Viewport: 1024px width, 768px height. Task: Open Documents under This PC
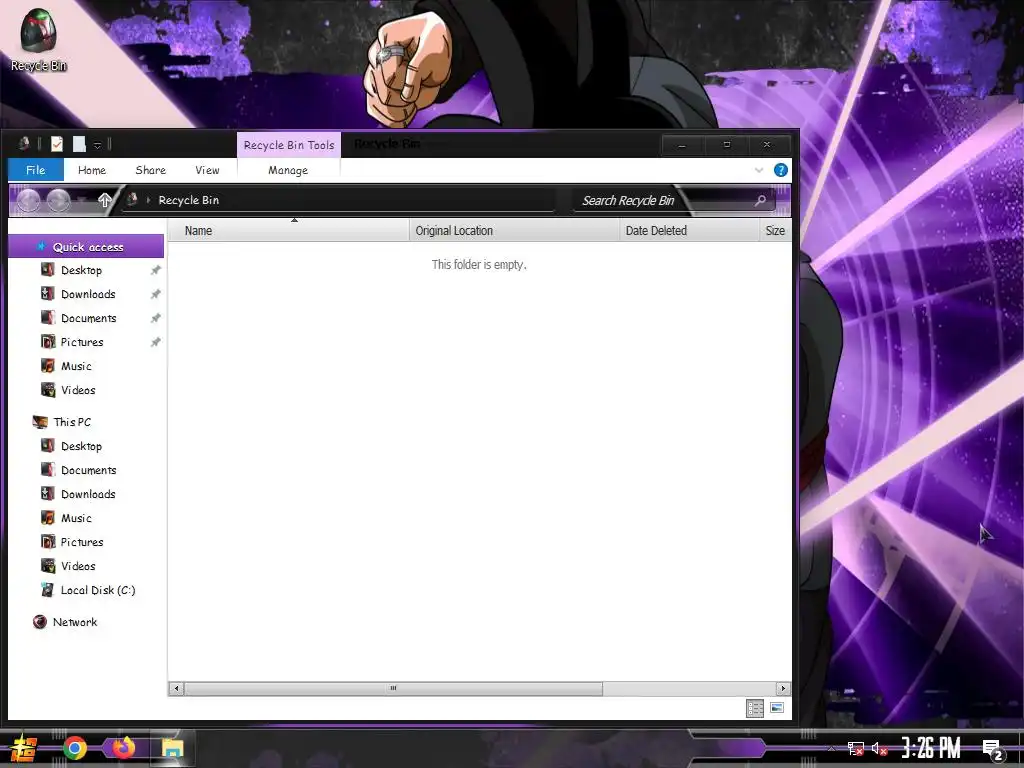pos(89,470)
